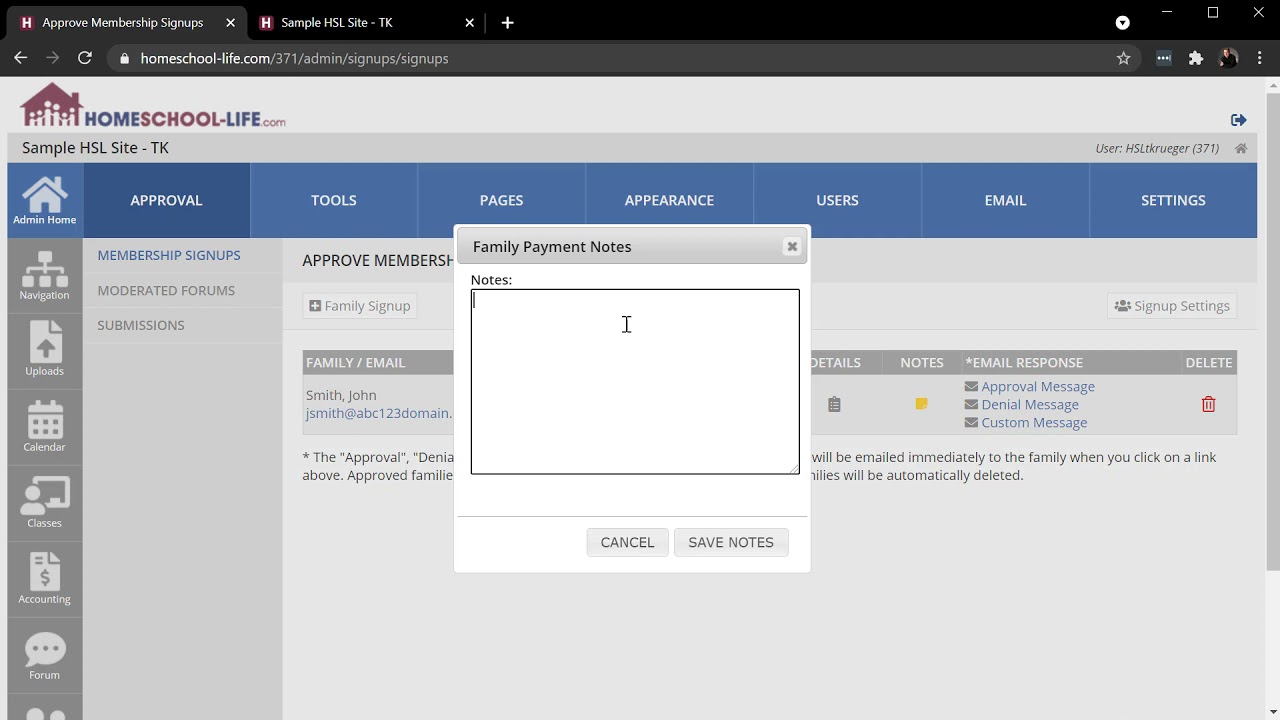1280x720 pixels.
Task: Click the home icon beside user name
Action: (x=1240, y=148)
